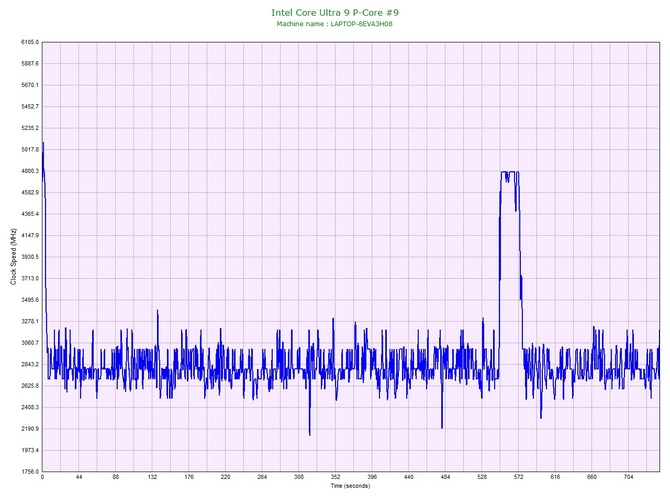Viewport: 670px width, 503px height.
Task: Select the 3060.7 y-axis value
Action: (30, 343)
